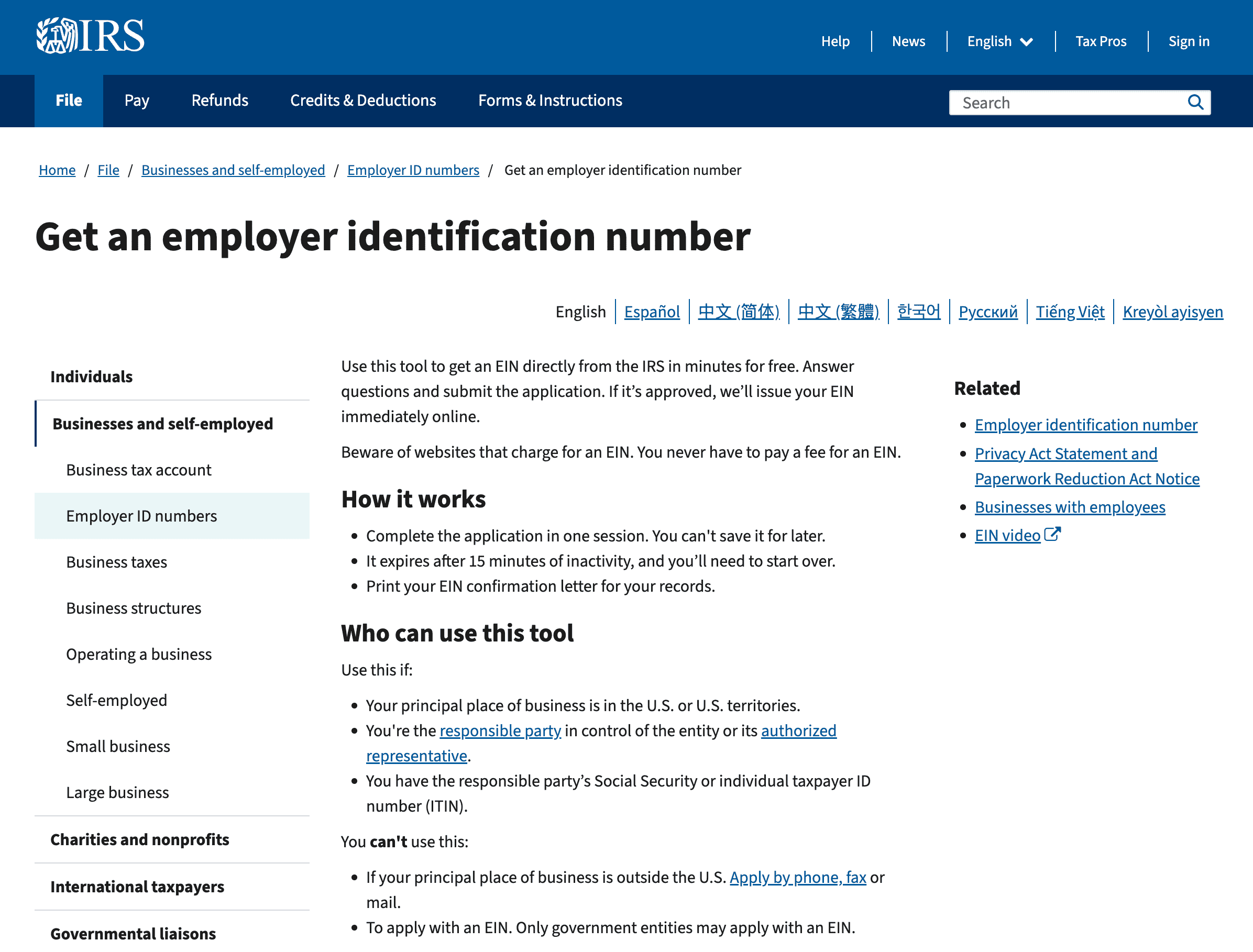This screenshot has height=952, width=1253.
Task: Follow the Apply by phone, fax link
Action: pyautogui.click(x=797, y=877)
